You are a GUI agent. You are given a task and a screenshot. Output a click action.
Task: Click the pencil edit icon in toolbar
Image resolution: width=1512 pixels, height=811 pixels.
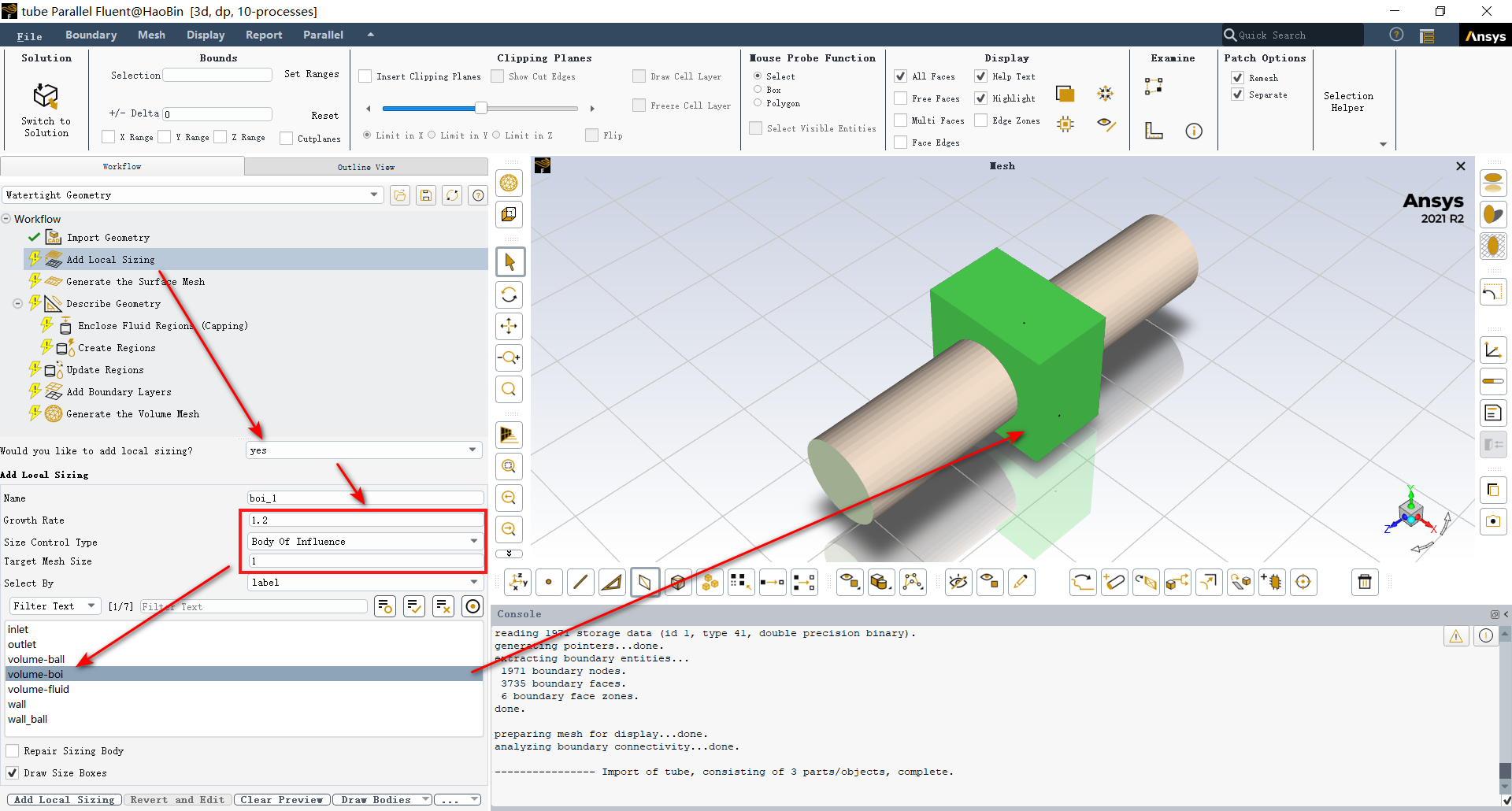pyautogui.click(x=1021, y=582)
